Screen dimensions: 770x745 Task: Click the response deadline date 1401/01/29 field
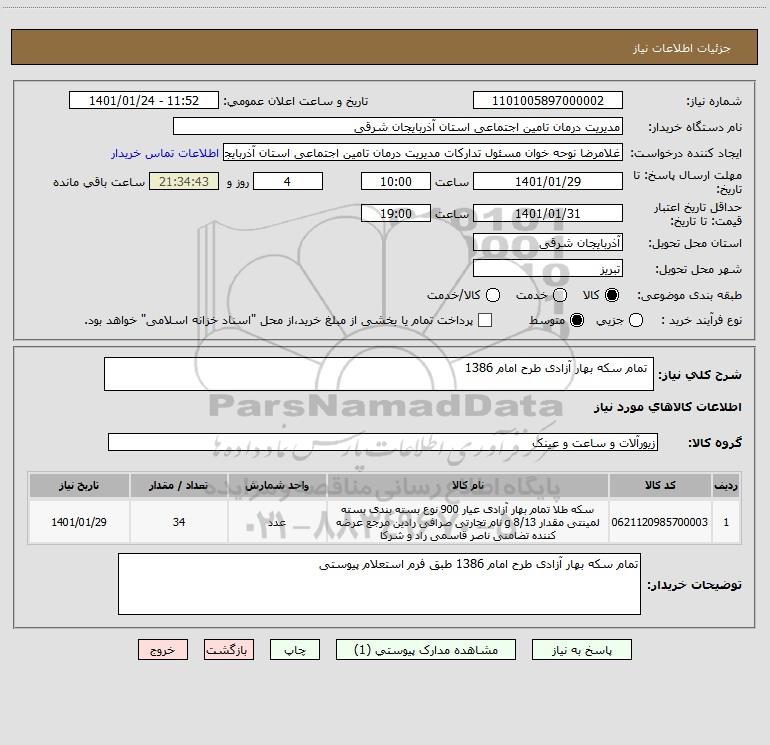coord(548,181)
